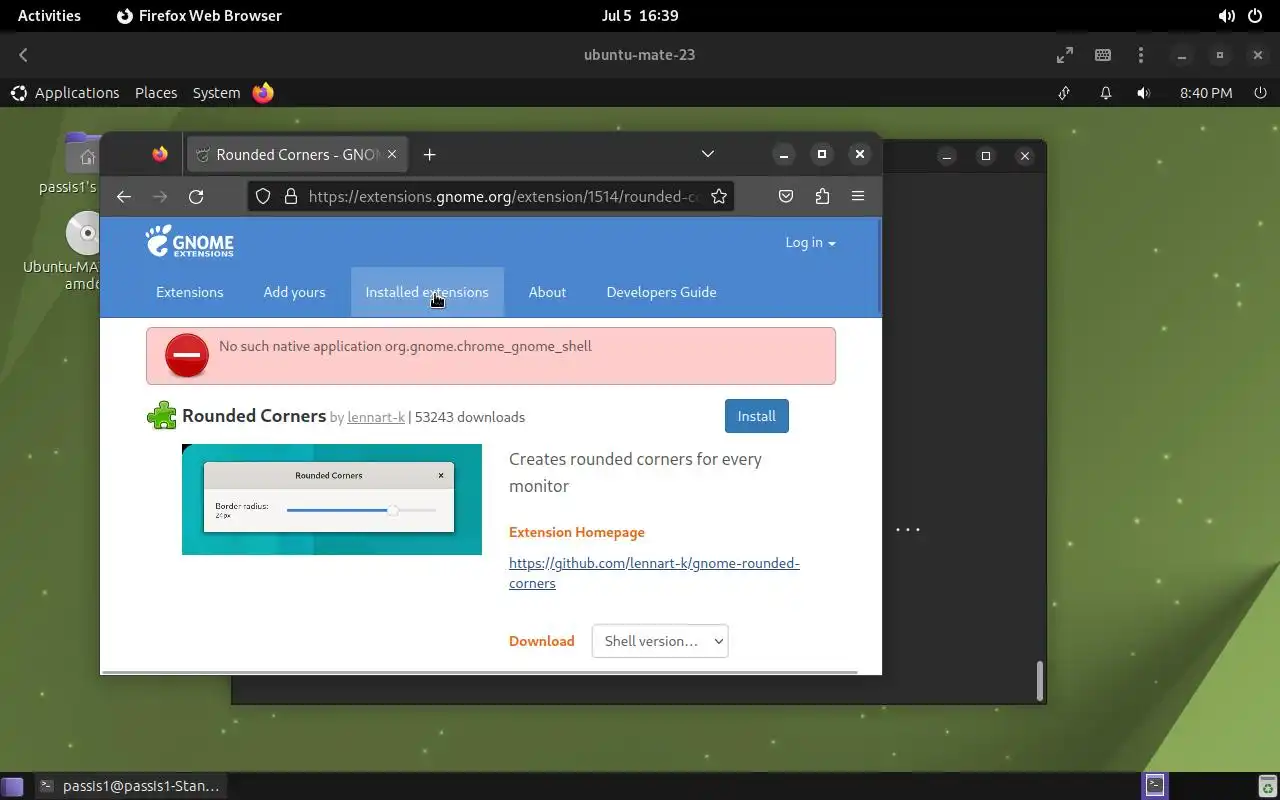Click the Rounded Corners title link
The image size is (1280, 800).
(254, 415)
